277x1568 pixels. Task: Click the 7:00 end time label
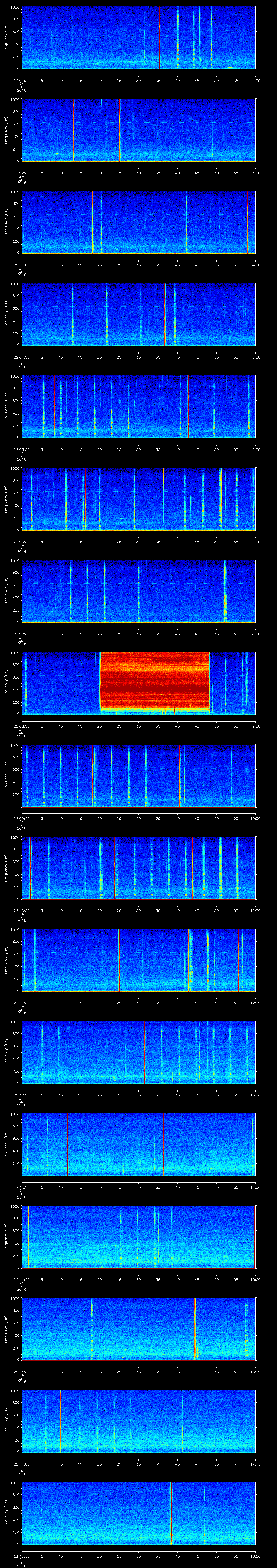tap(256, 542)
